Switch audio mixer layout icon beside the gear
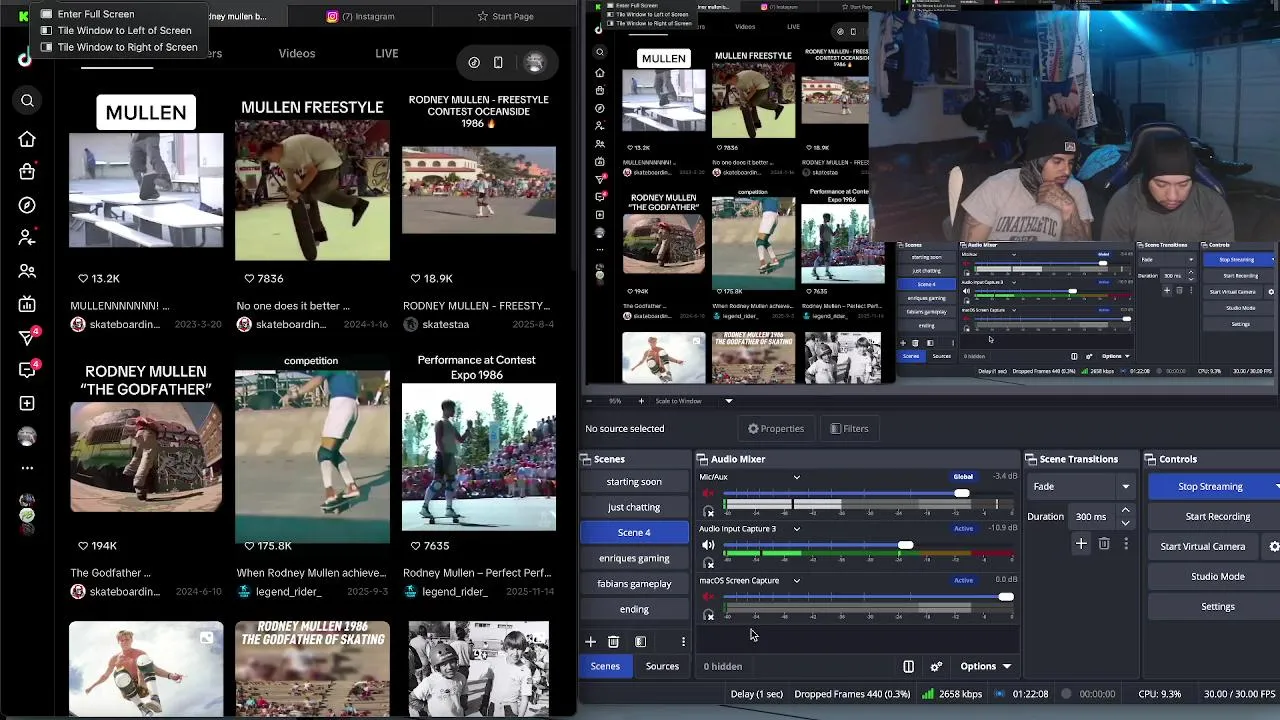 point(908,666)
